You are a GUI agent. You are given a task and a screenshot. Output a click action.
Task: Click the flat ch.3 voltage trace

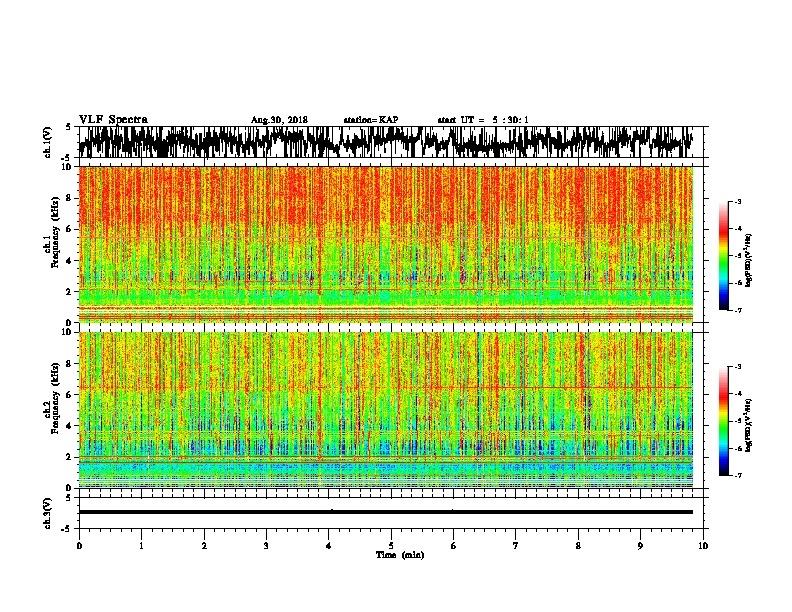386,512
